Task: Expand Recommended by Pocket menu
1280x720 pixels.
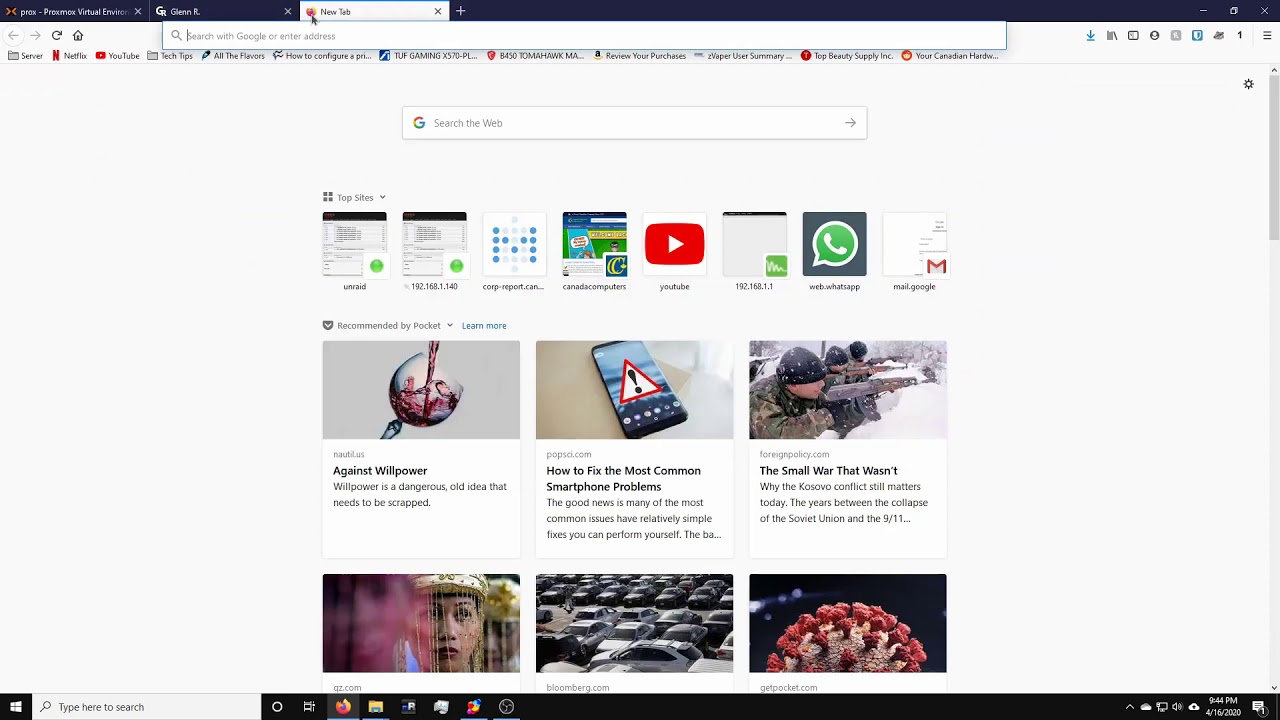Action: [450, 326]
